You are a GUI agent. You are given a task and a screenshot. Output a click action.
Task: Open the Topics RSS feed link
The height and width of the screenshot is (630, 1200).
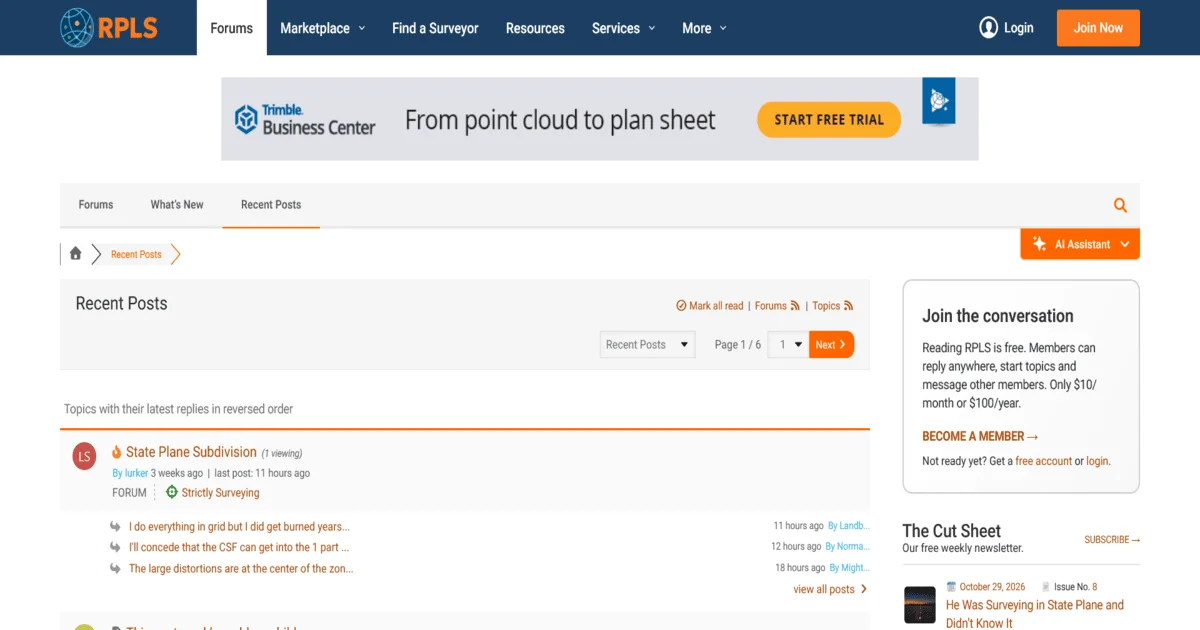click(x=832, y=306)
